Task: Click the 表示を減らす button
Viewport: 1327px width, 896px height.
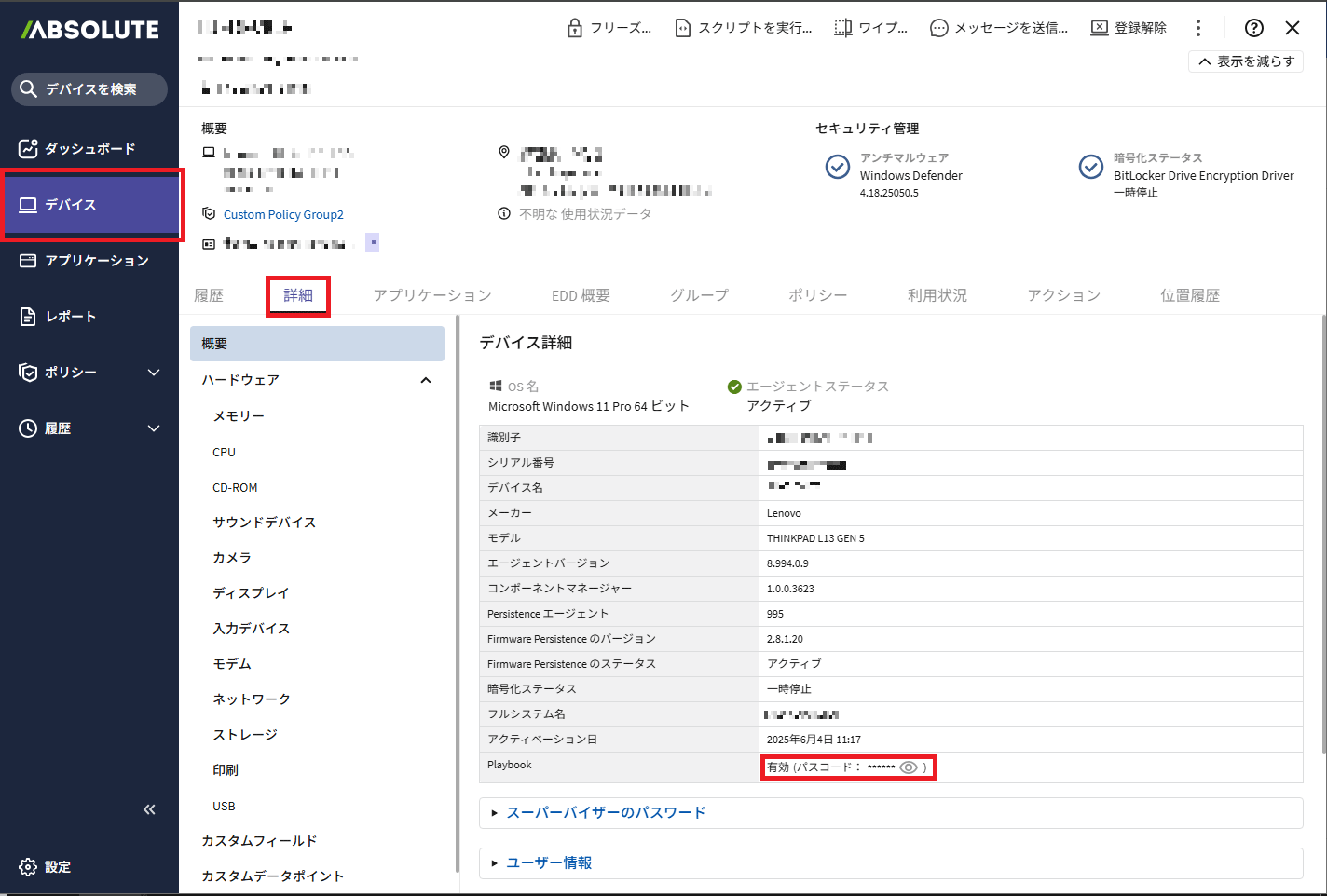Action: tap(1246, 61)
